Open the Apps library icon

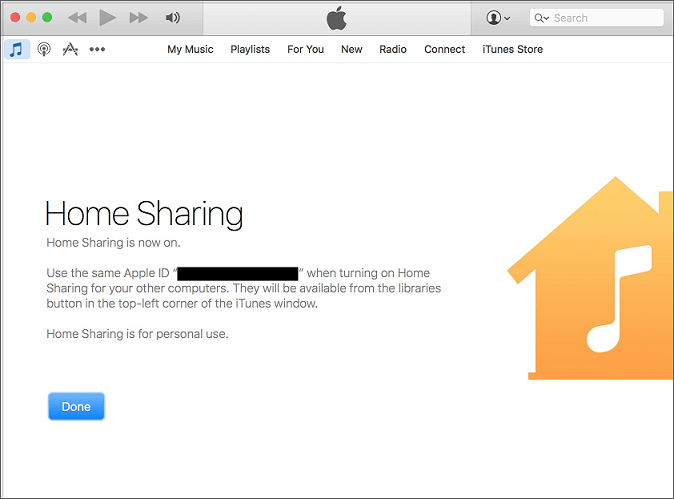[x=70, y=49]
